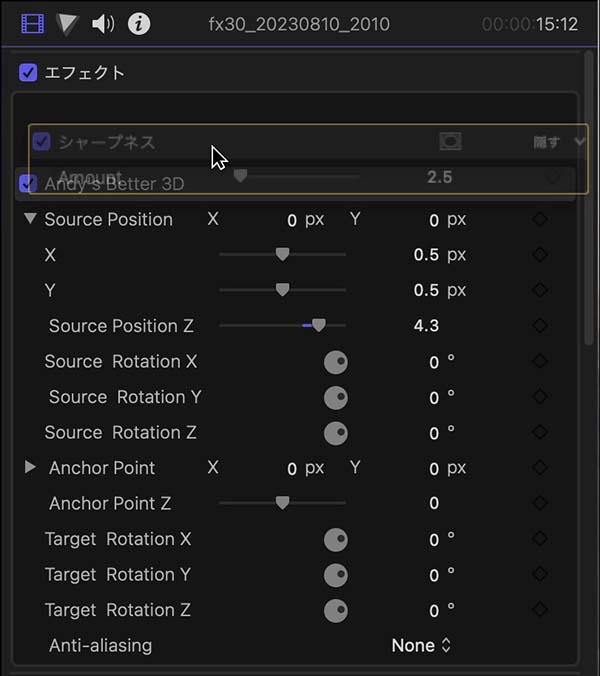
Task: Open the Info inspector icon
Action: coord(139,24)
